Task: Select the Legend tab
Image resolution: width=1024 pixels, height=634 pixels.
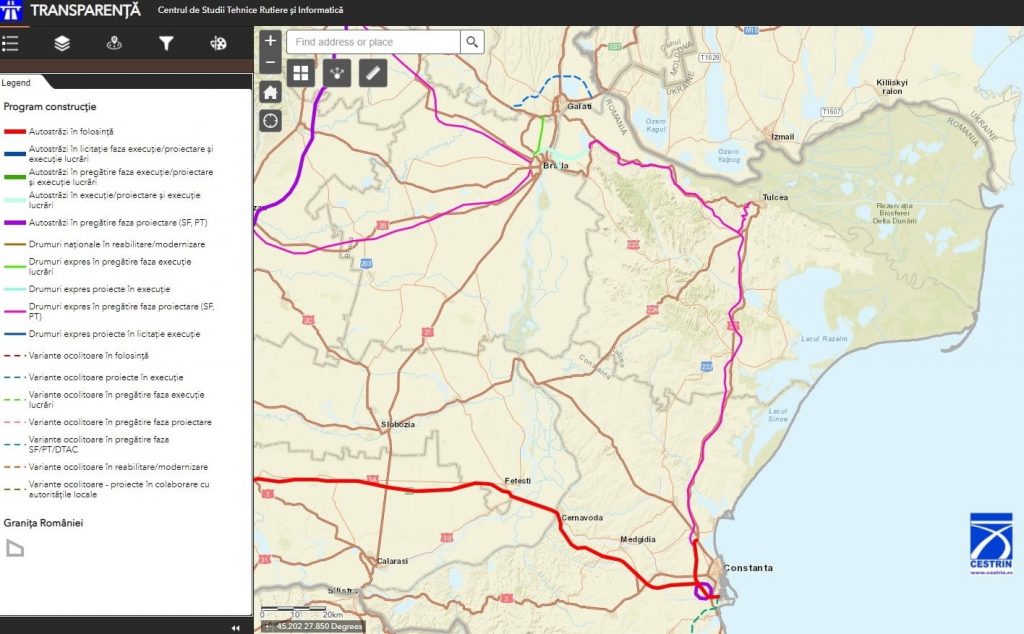Action: (x=17, y=83)
